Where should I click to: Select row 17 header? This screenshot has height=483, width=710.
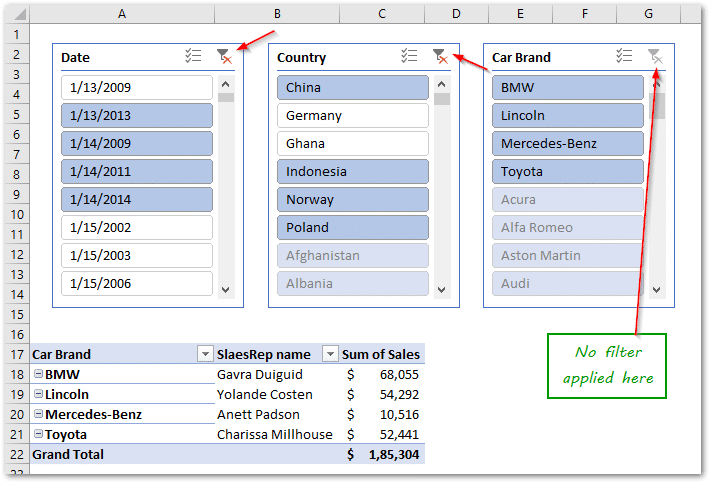pyautogui.click(x=17, y=354)
